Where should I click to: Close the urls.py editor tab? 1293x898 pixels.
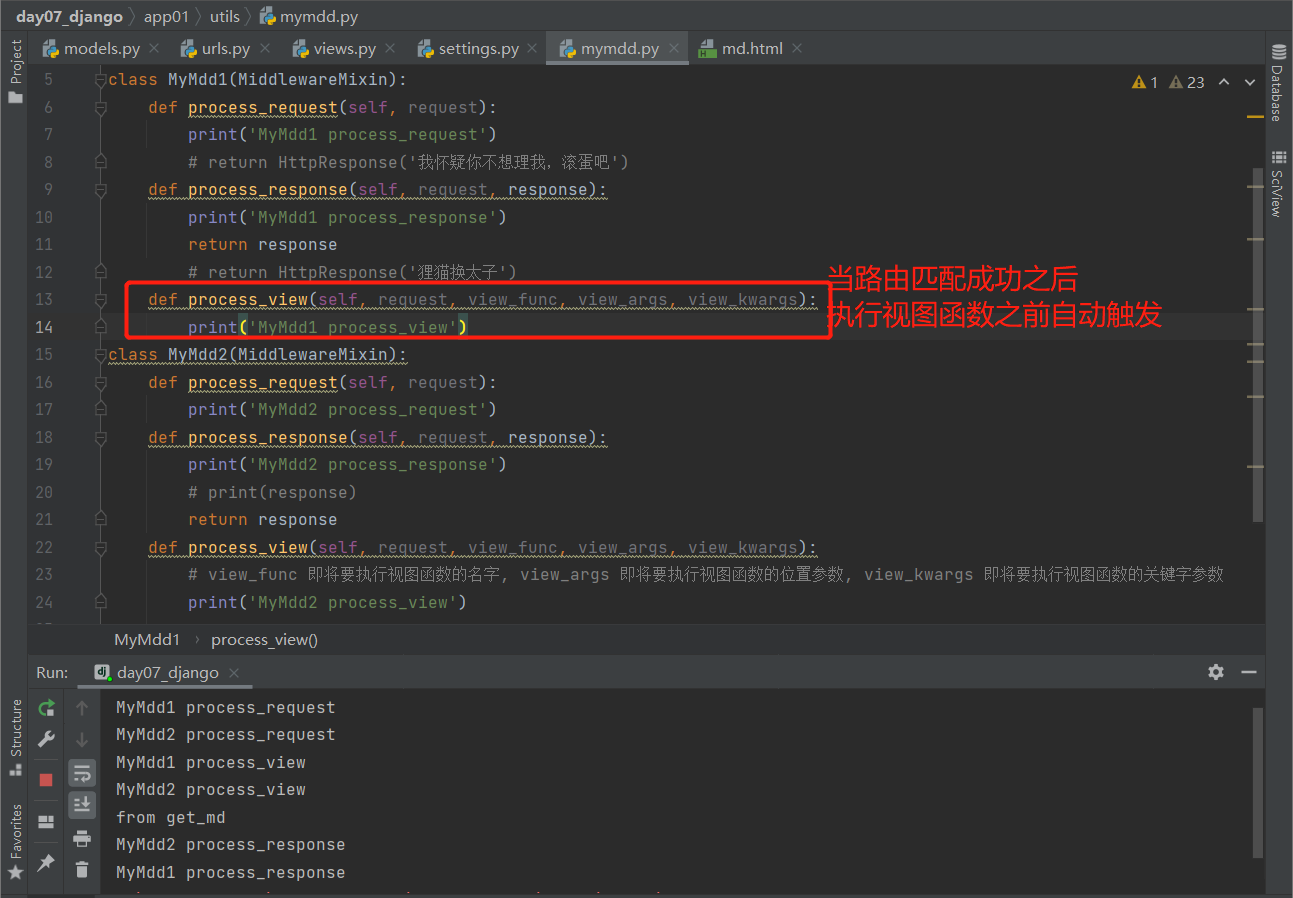click(264, 48)
